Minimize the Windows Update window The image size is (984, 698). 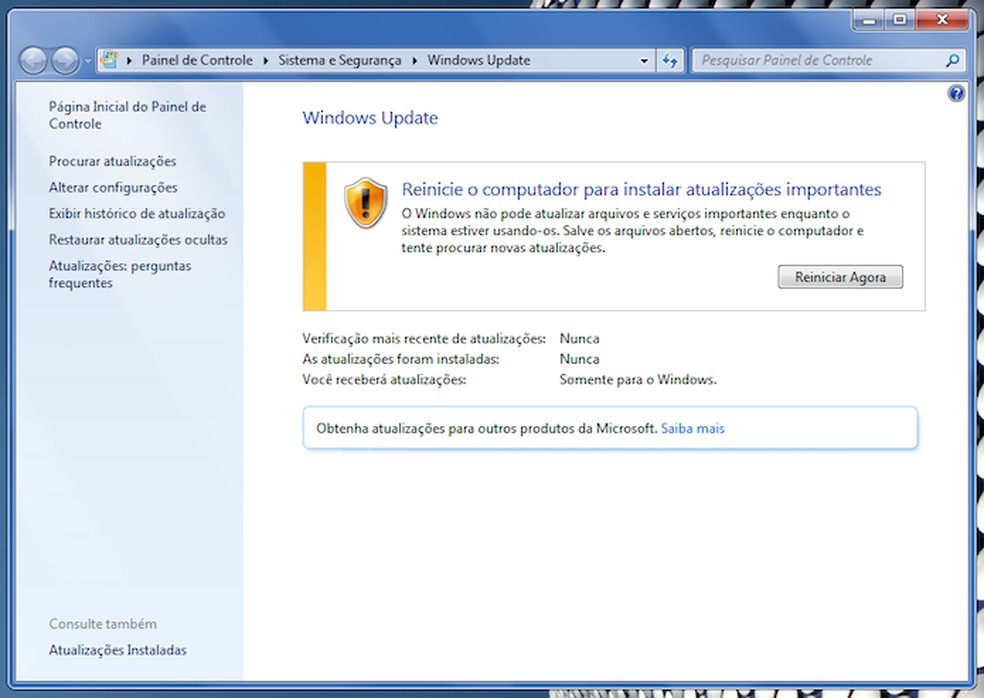[869, 20]
